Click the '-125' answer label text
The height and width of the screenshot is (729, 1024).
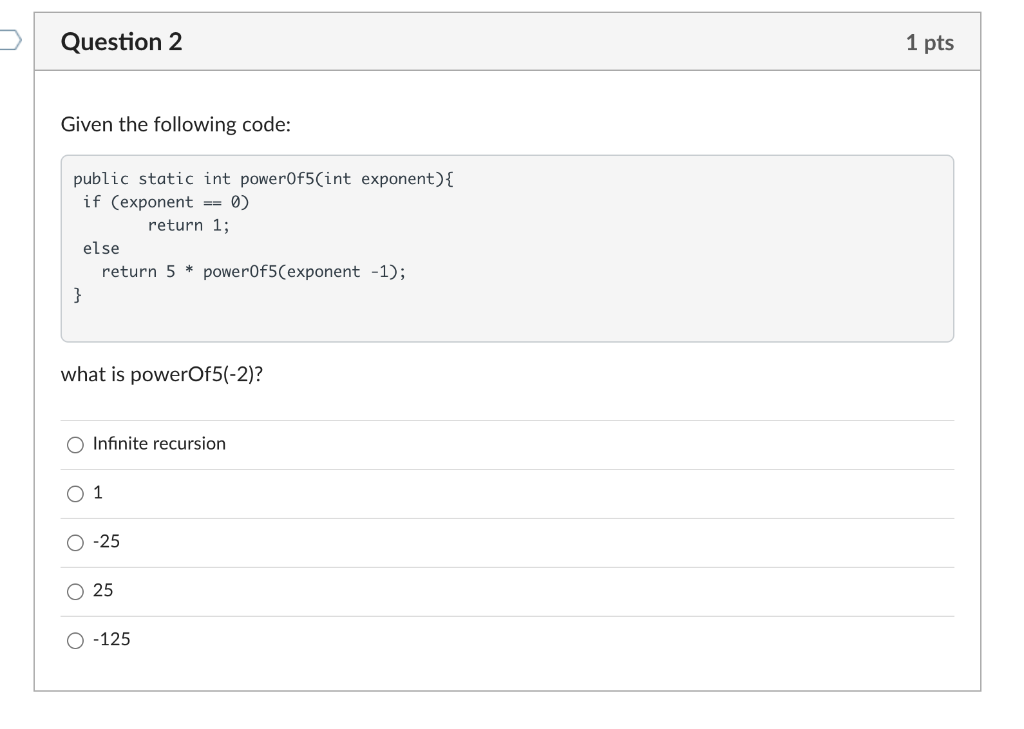[112, 639]
